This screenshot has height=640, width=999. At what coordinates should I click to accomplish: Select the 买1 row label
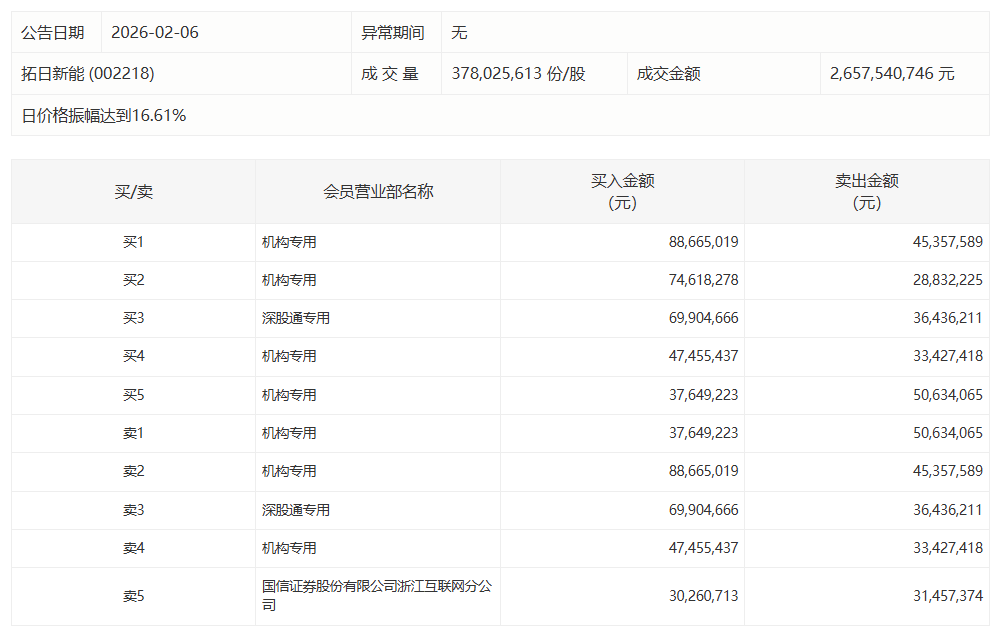133,242
